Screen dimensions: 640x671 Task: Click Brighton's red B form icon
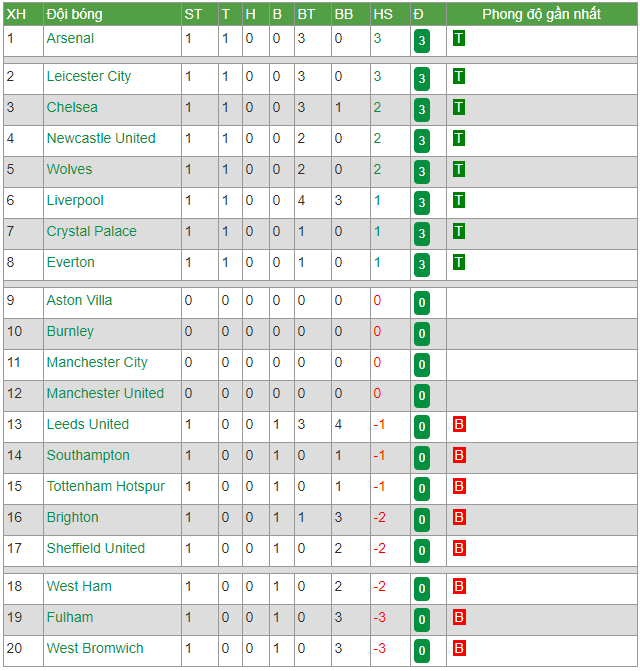click(x=459, y=517)
